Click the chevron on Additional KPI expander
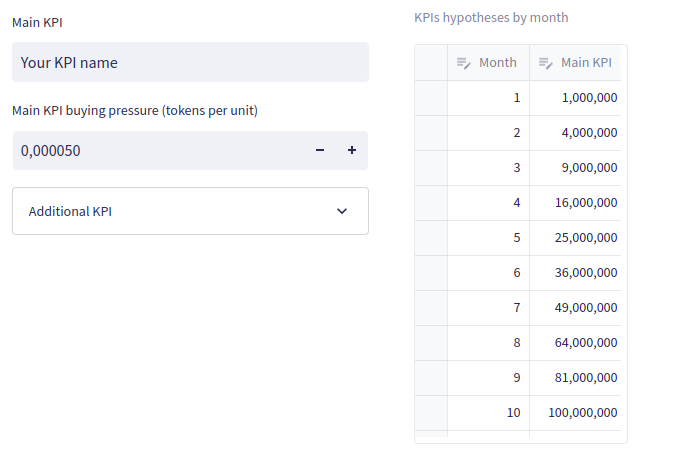This screenshot has width=695, height=453. click(x=342, y=211)
